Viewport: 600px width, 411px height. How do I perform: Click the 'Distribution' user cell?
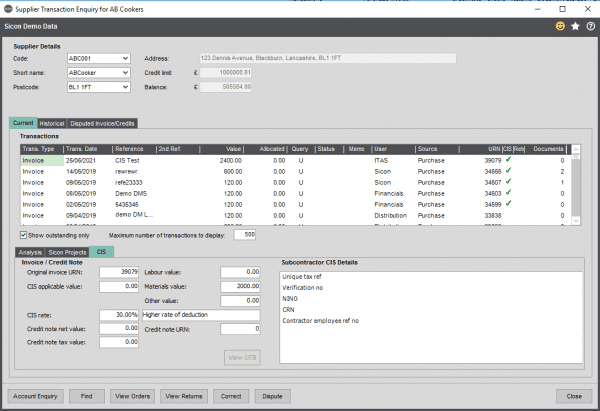click(x=390, y=215)
